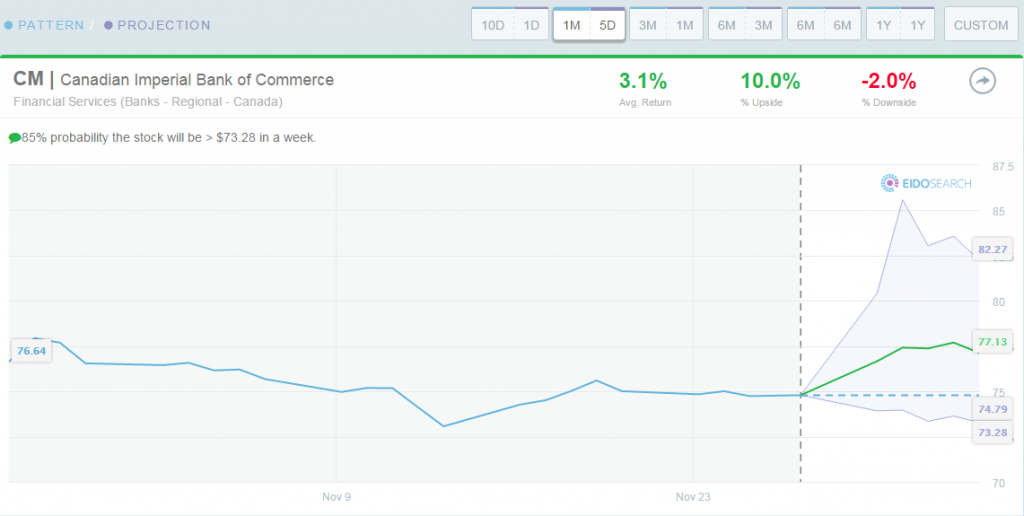Choose the 3M pattern 1M projection range
Screen dimensions: 1024x516
666,25
